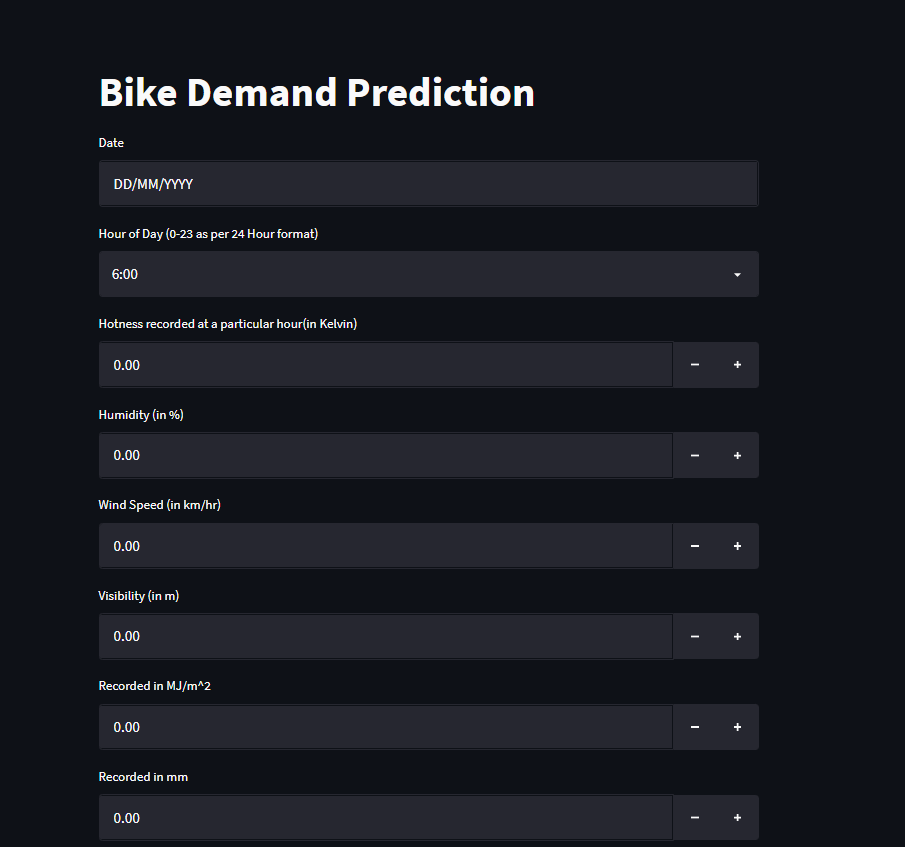The width and height of the screenshot is (905, 847).
Task: Click the Recorded in mm input box
Action: (385, 817)
